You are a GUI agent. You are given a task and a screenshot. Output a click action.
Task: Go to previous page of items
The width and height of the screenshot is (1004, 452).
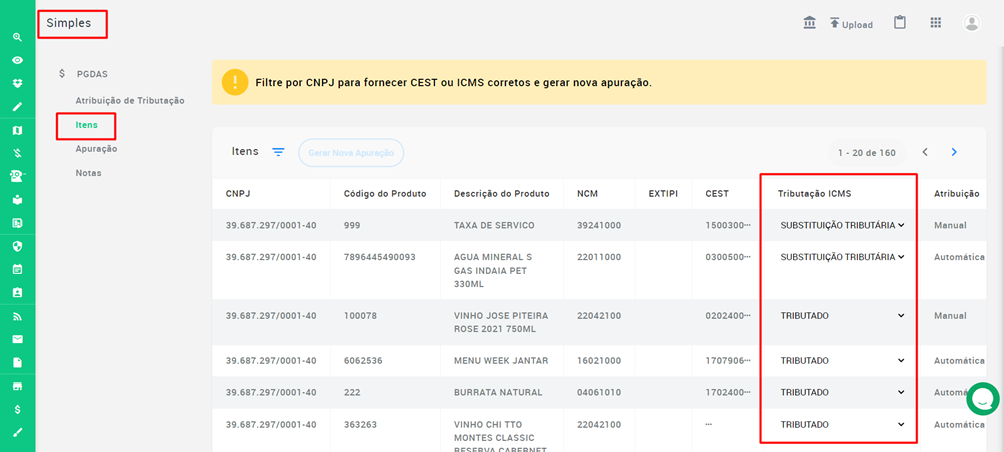point(925,152)
